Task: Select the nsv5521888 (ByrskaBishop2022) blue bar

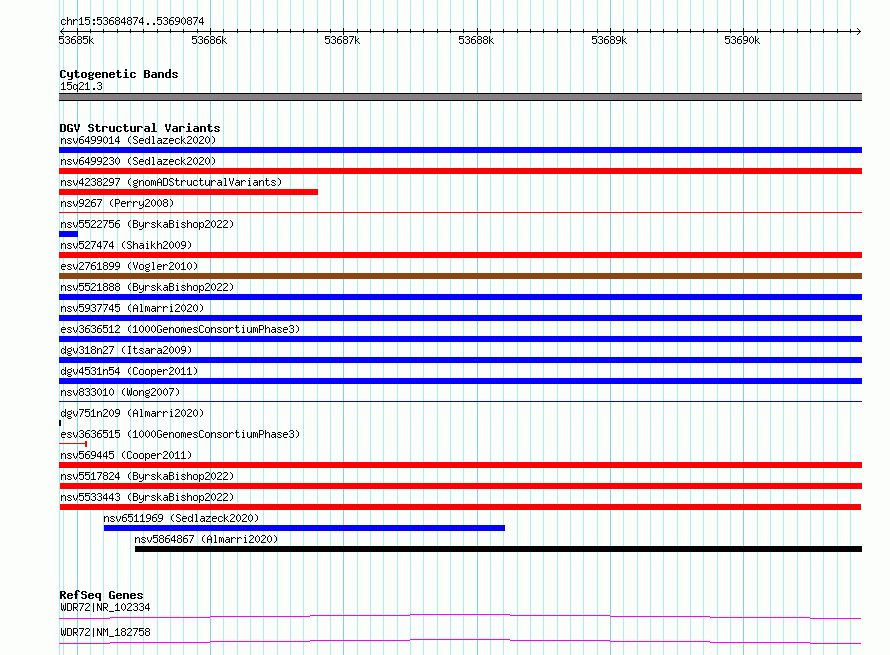Action: 460,297
